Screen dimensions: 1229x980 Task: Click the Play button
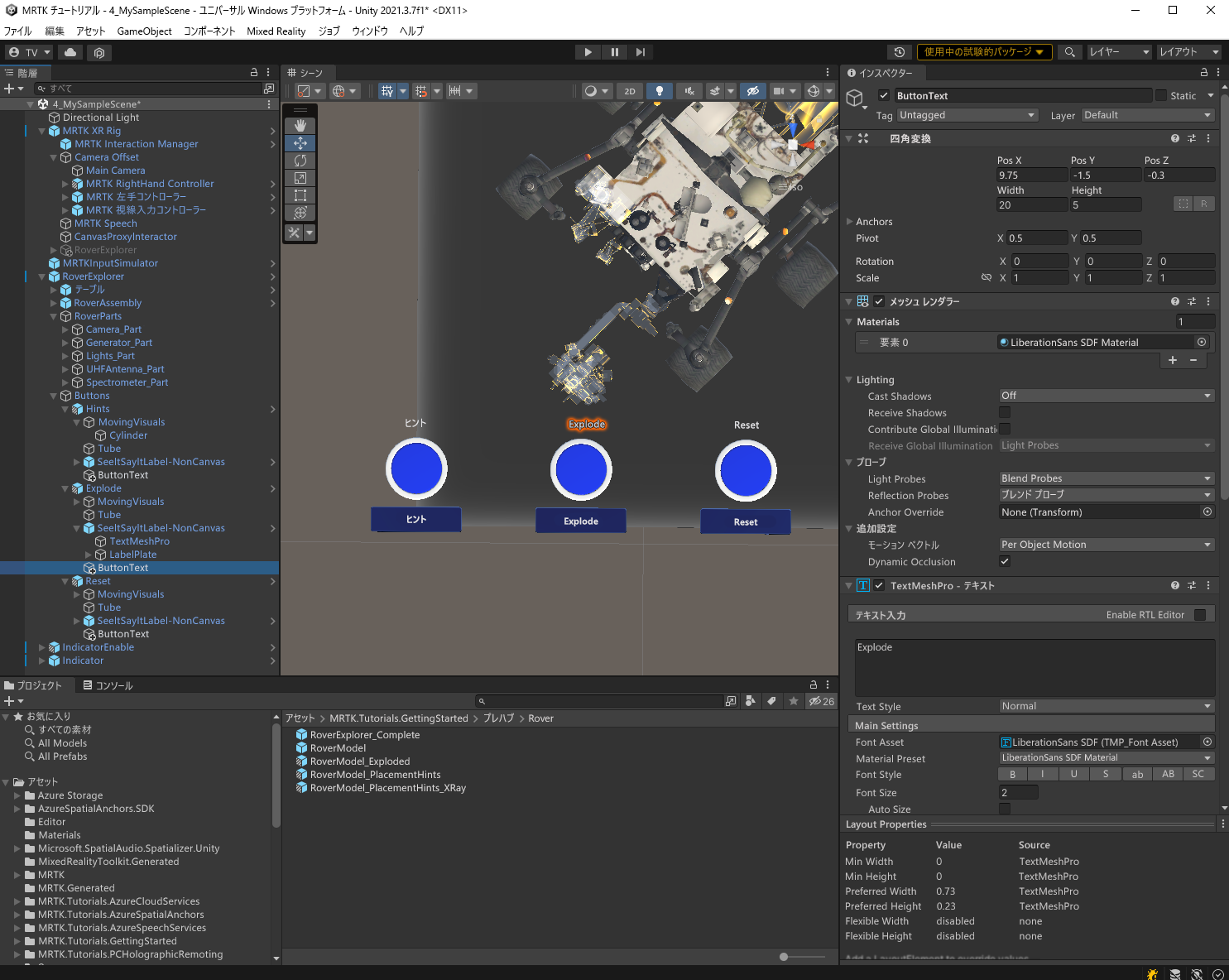pyautogui.click(x=588, y=52)
